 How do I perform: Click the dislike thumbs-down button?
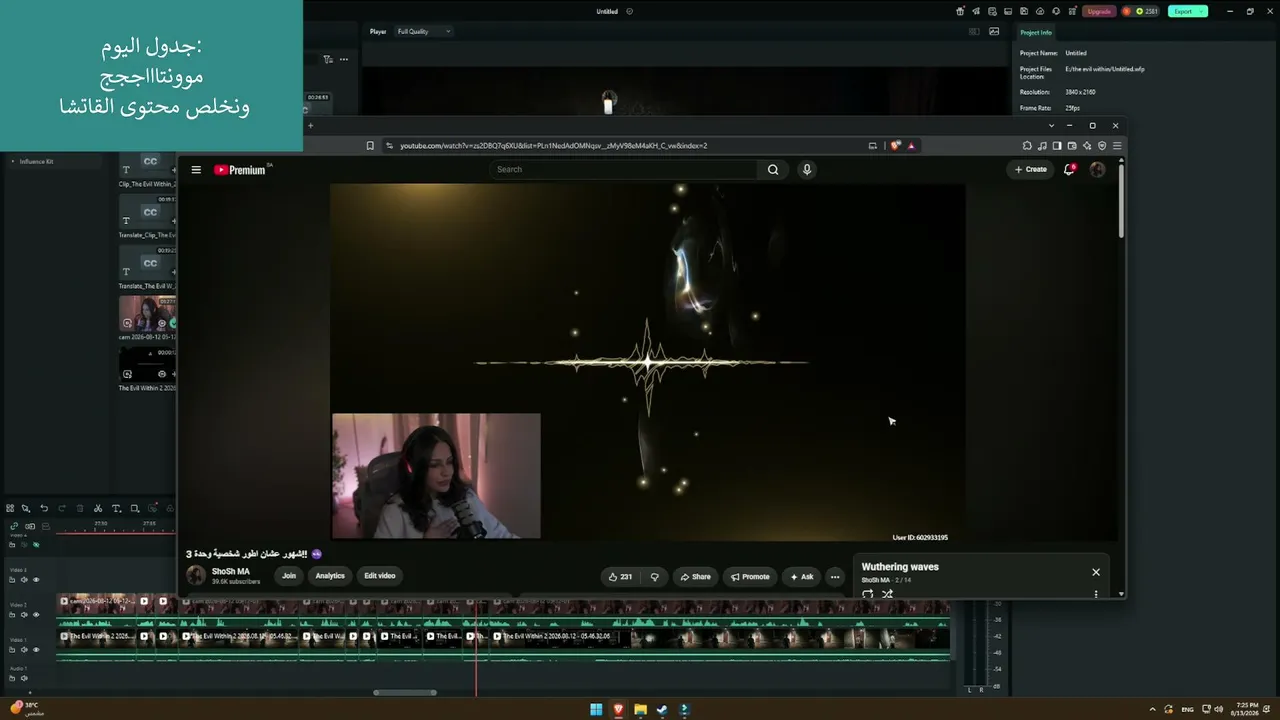[x=655, y=577]
